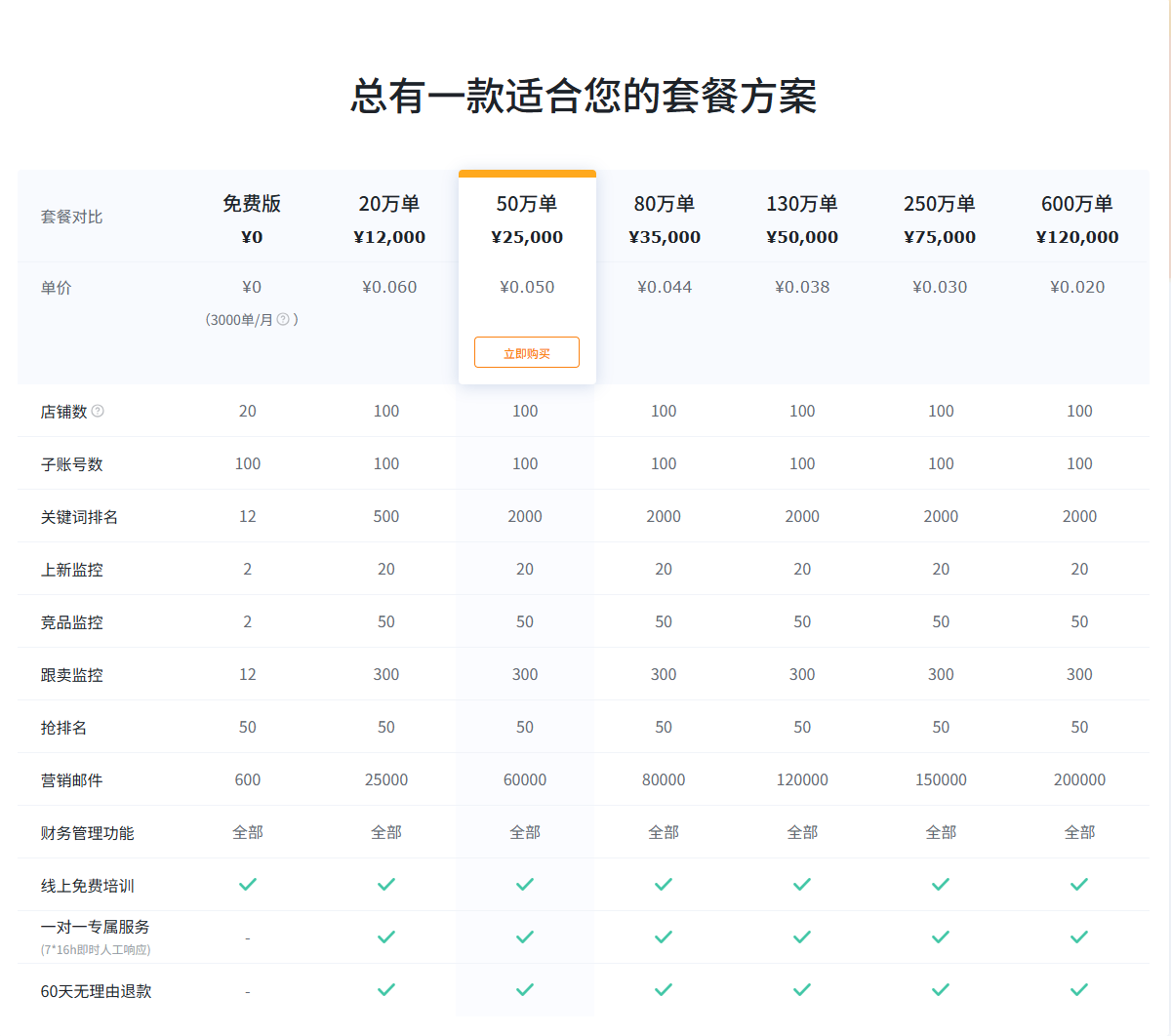This screenshot has width=1171, height=1036.
Task: Click the 抢排名 row label
Action: point(63,728)
